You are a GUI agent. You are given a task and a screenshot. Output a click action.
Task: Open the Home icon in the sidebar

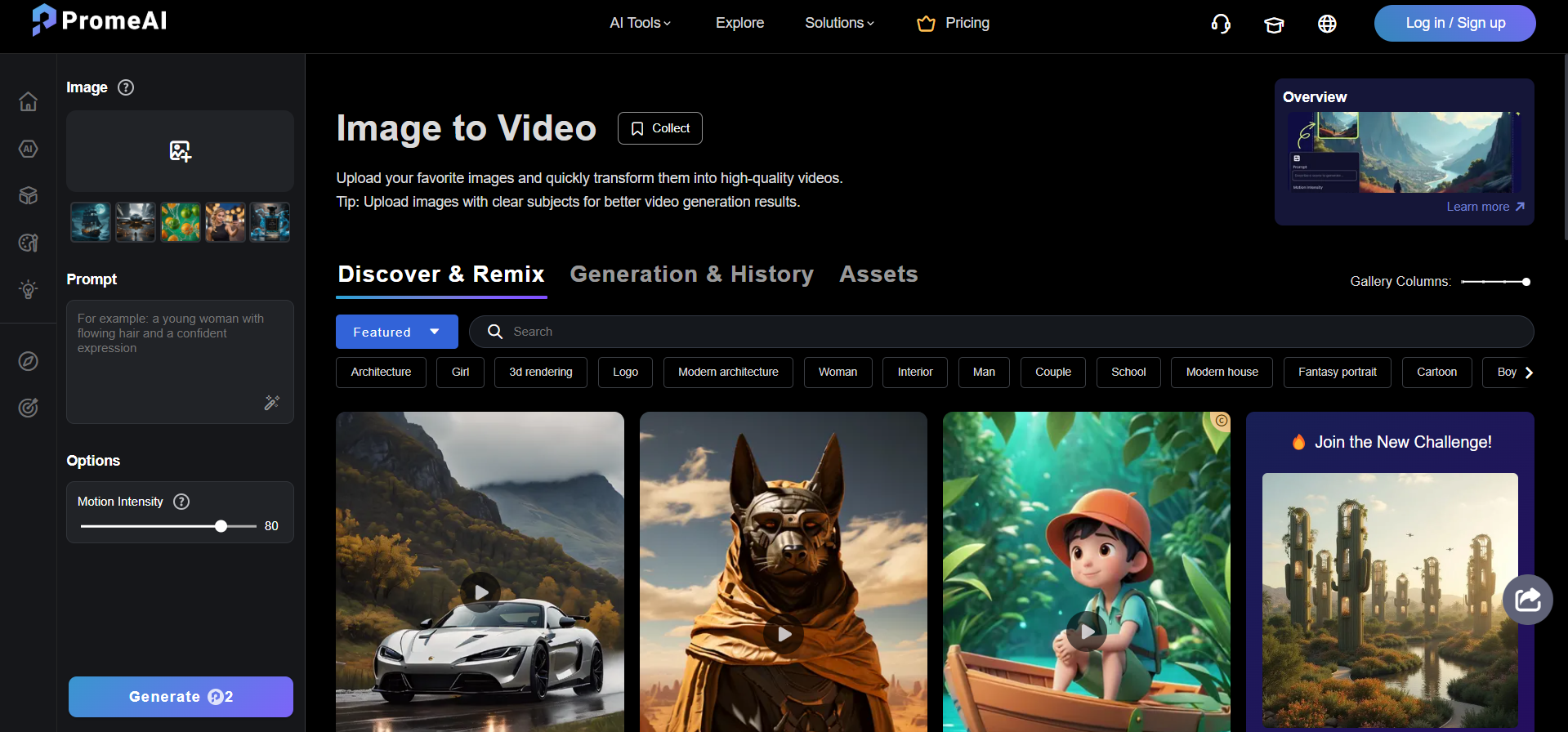pyautogui.click(x=28, y=101)
